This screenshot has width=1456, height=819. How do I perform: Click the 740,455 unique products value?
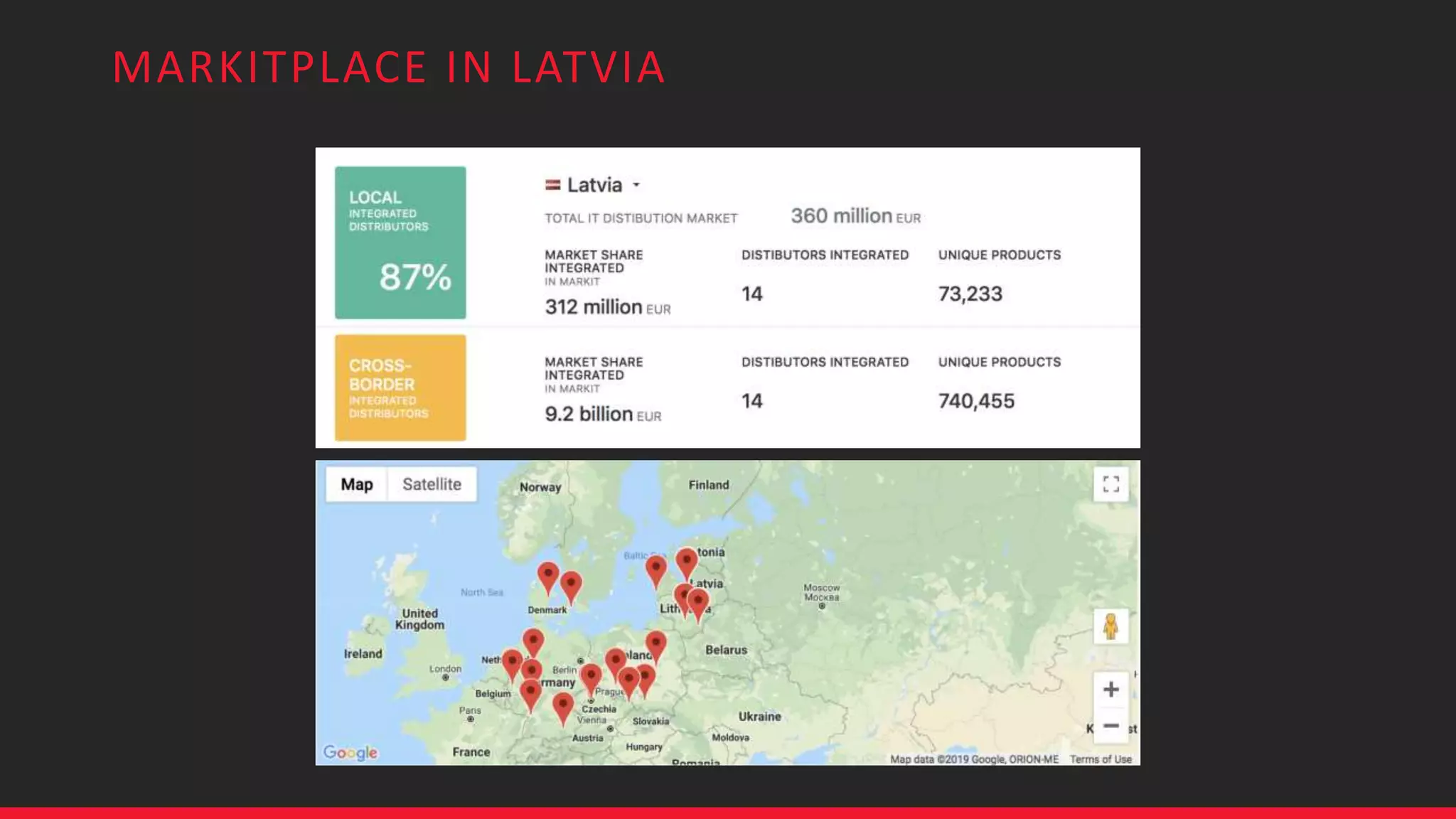pos(976,401)
